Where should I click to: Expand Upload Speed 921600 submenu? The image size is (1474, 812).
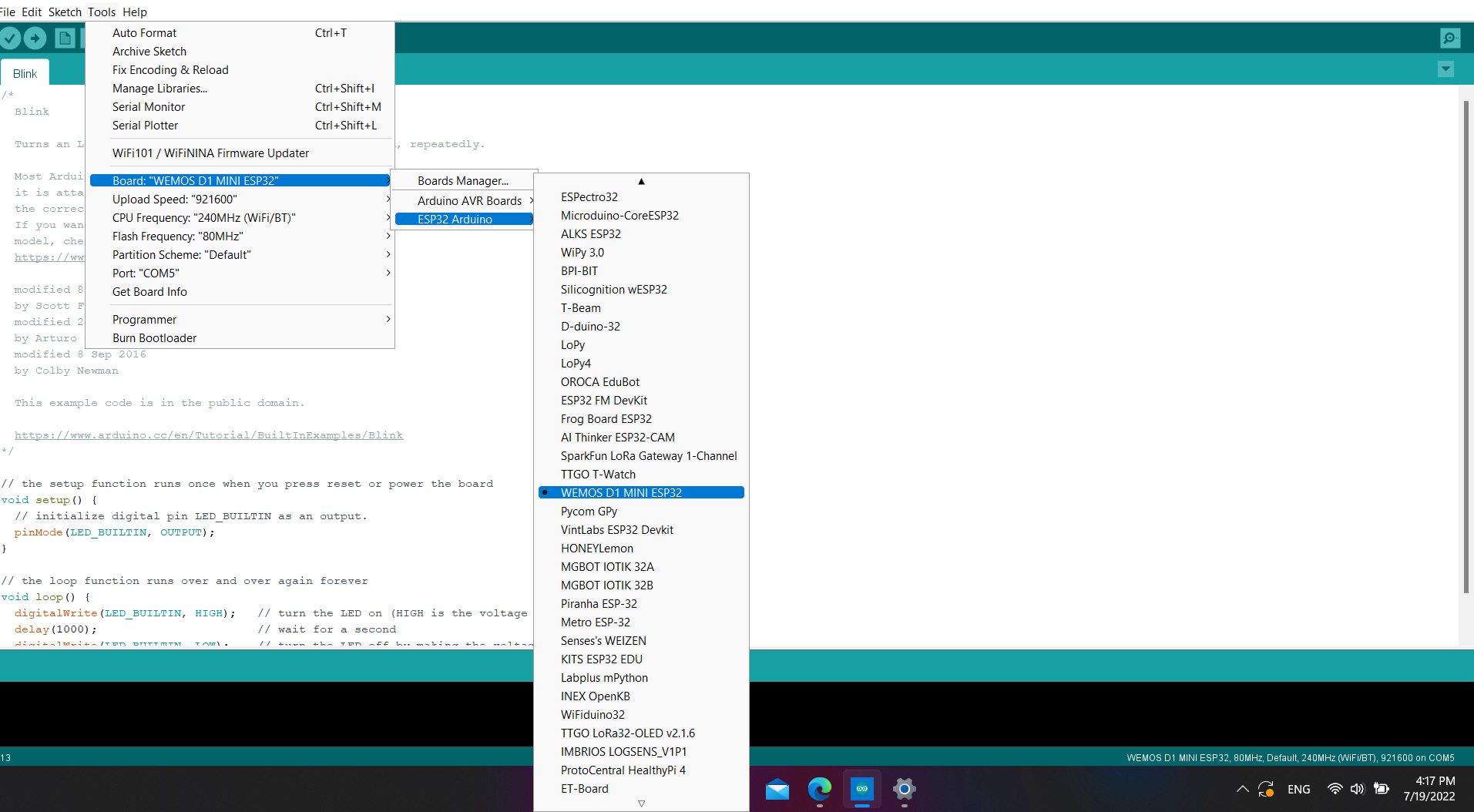240,200
